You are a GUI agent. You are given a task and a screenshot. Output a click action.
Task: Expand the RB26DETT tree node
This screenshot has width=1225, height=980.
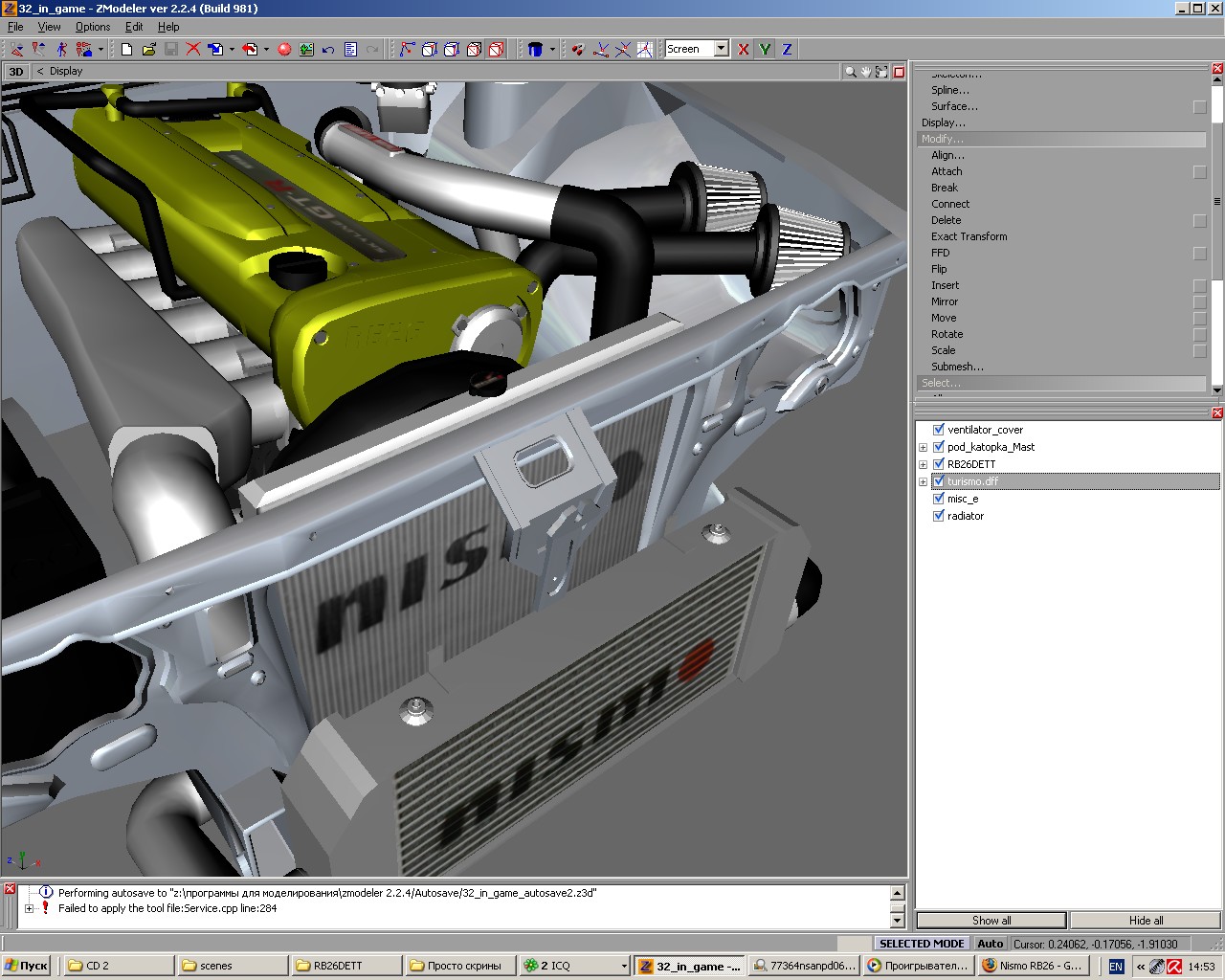pyautogui.click(x=923, y=464)
